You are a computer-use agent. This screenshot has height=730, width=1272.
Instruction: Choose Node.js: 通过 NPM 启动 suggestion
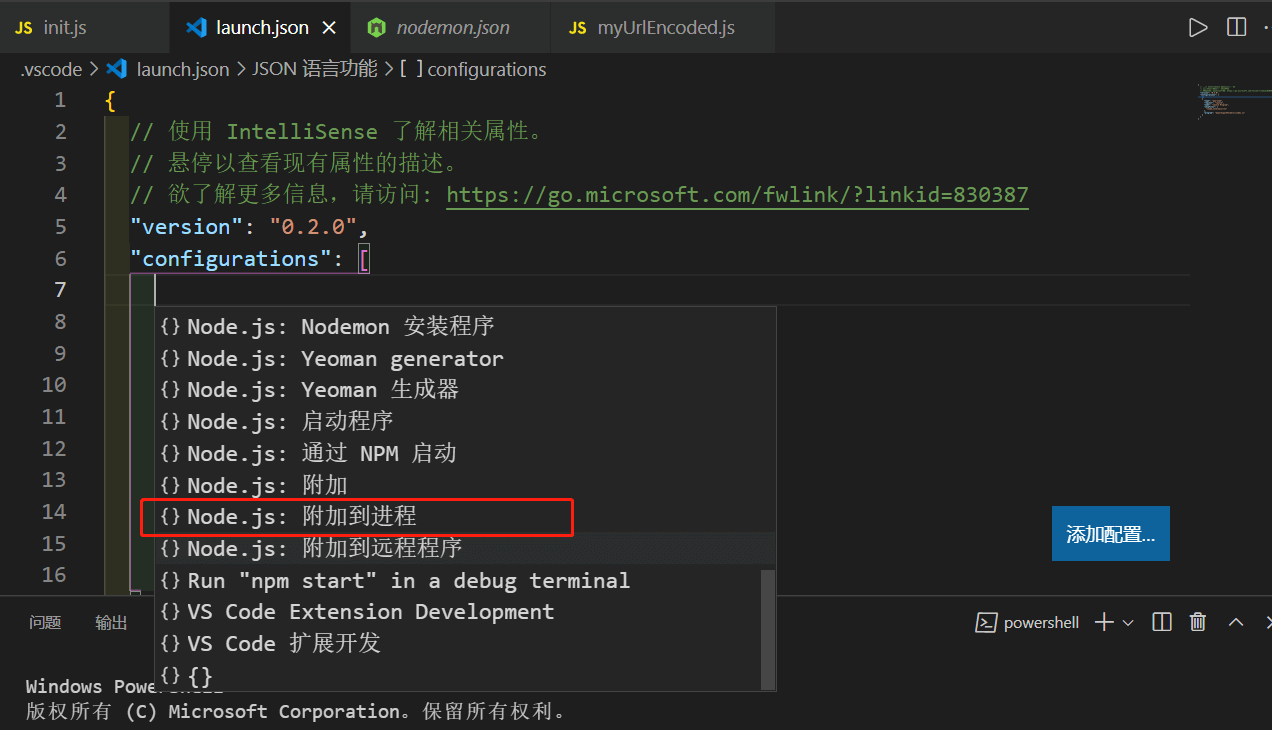tap(465, 453)
